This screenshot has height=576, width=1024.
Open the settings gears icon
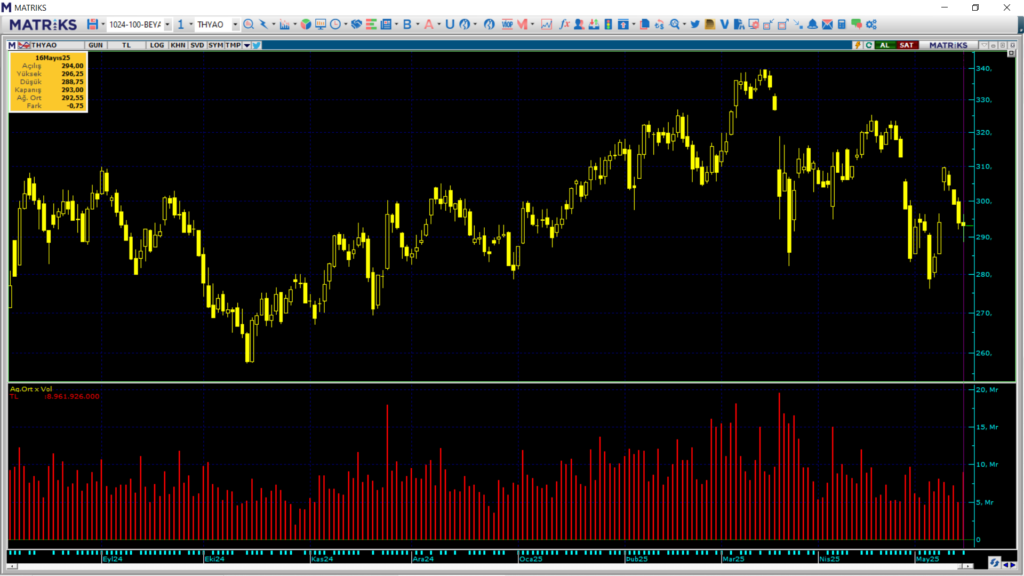point(871,24)
